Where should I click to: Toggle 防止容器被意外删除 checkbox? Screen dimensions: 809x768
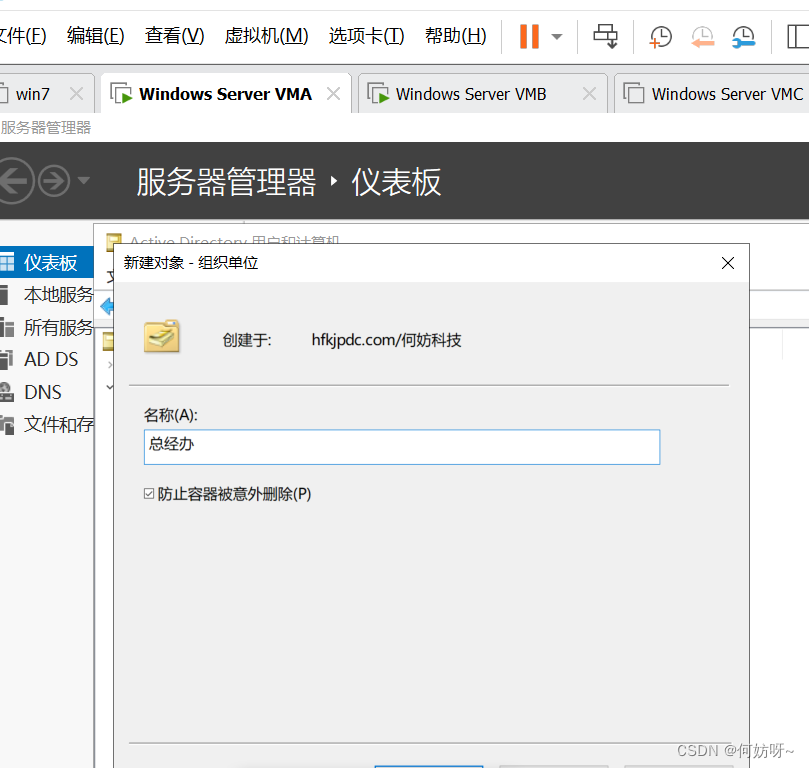coord(149,494)
